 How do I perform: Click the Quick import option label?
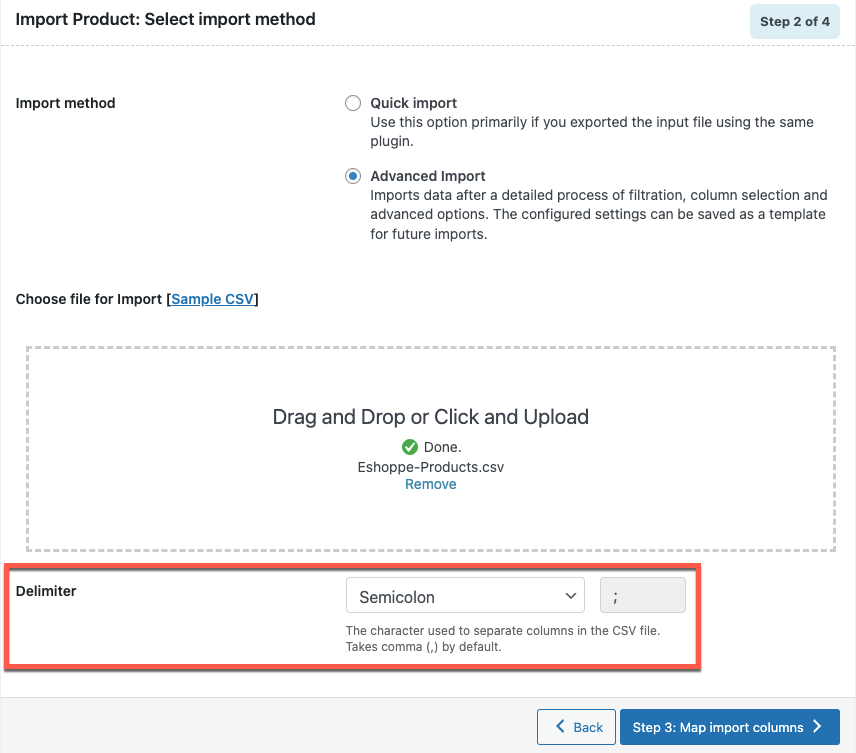(413, 103)
